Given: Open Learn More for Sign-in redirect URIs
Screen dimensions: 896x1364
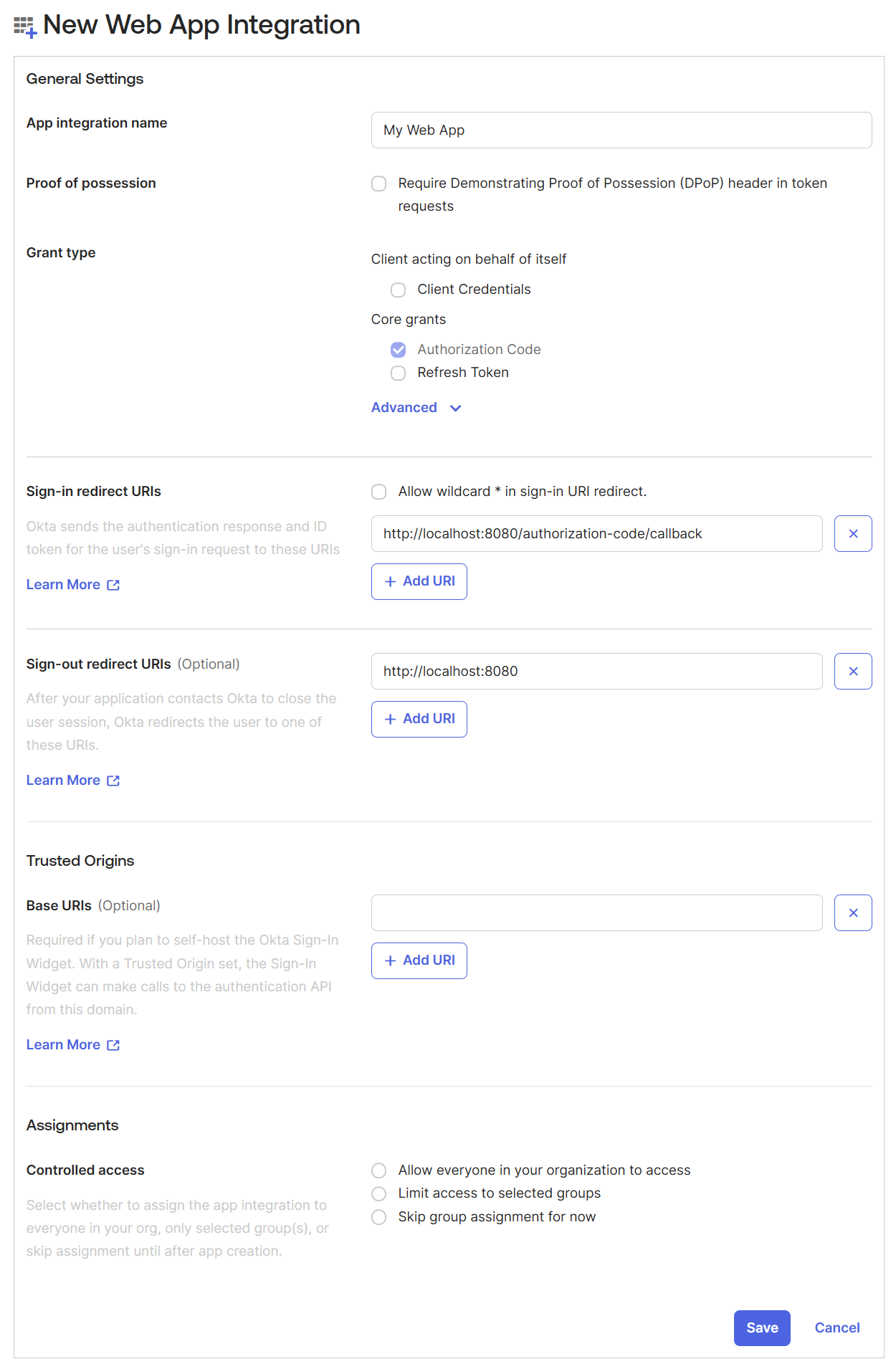Looking at the screenshot, I should [x=63, y=584].
